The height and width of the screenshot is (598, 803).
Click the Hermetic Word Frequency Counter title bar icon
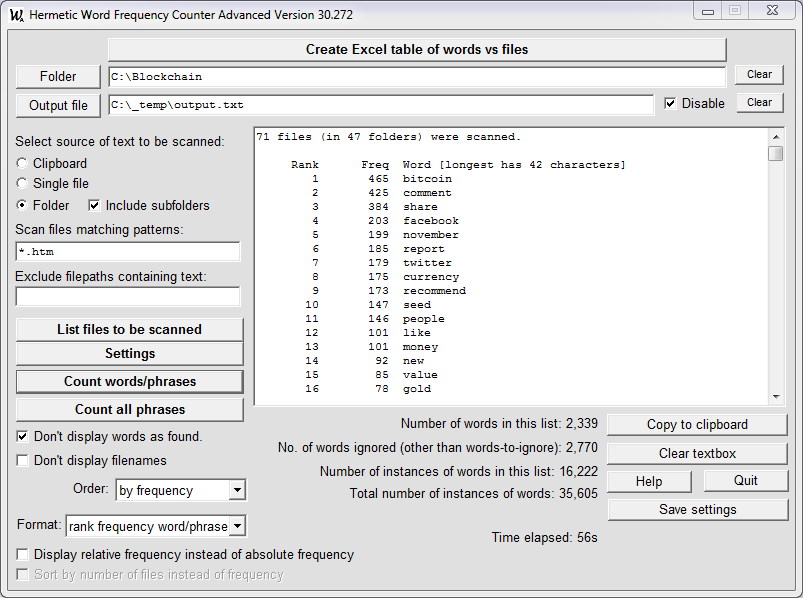(17, 11)
